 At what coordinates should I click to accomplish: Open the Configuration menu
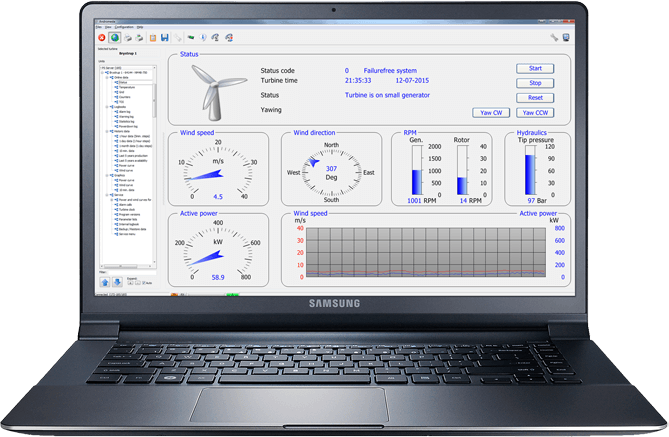click(x=124, y=27)
